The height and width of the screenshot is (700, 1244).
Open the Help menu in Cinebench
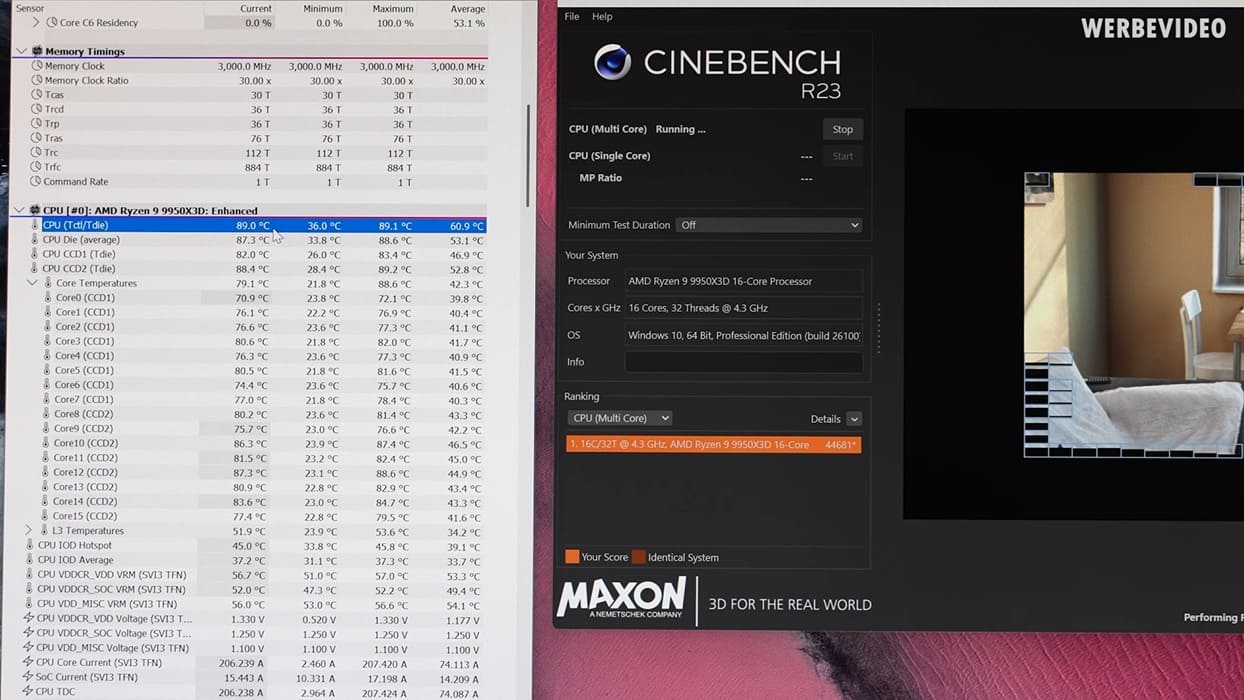click(602, 16)
